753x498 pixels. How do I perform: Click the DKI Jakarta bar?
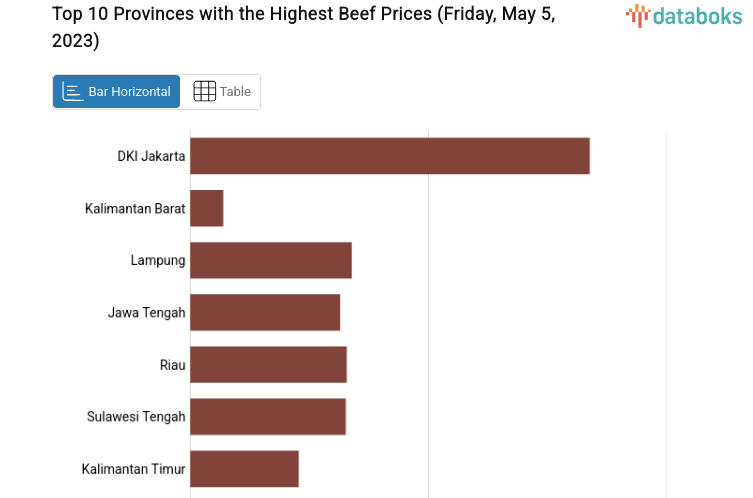coord(389,156)
